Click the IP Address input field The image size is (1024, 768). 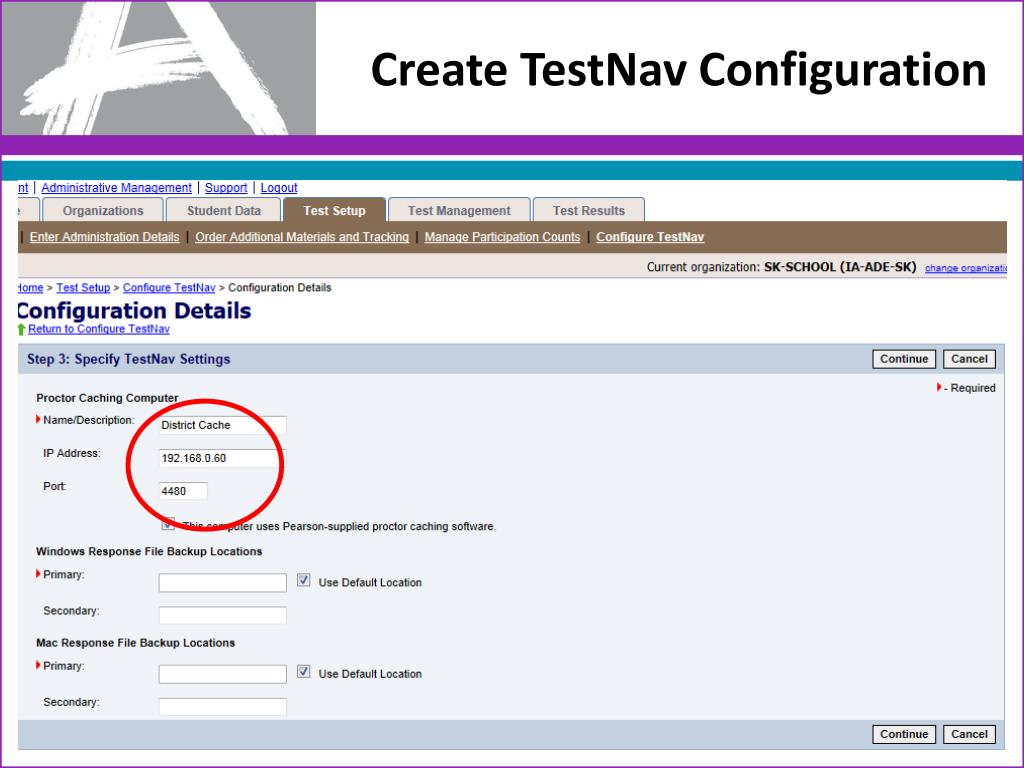point(222,458)
